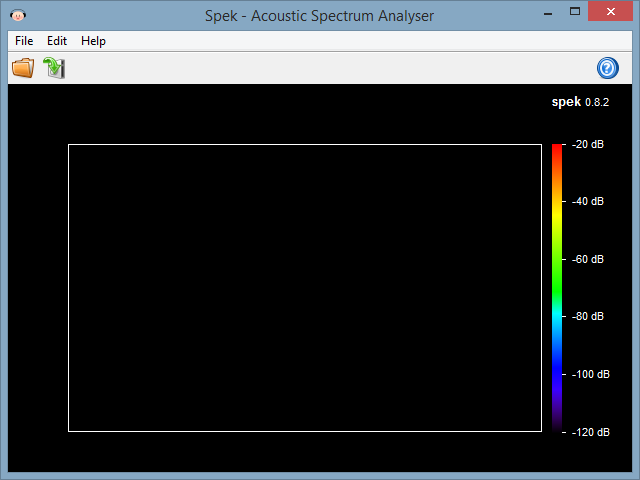Open the File menu
Image resolution: width=640 pixels, height=480 pixels.
24,41
